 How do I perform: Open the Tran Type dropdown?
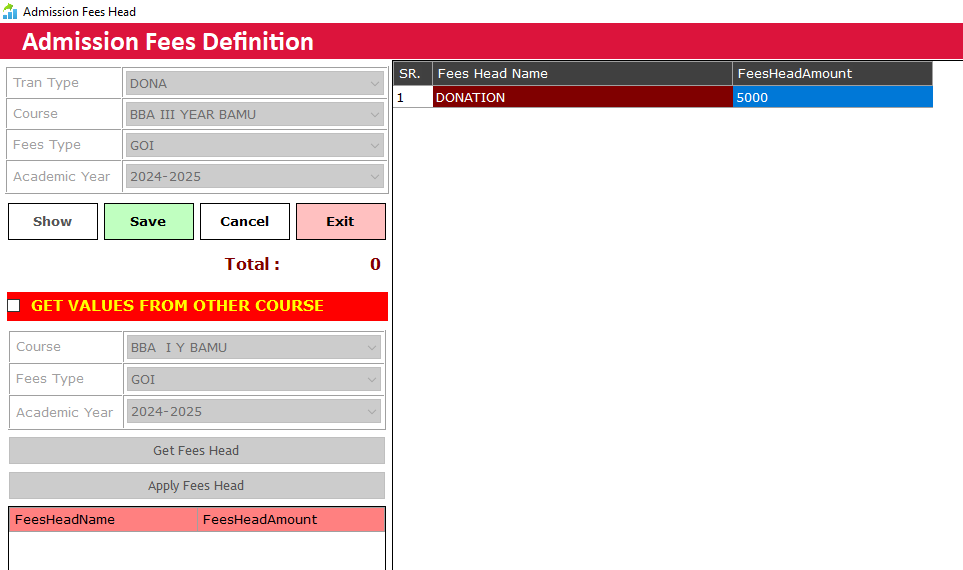coord(254,83)
